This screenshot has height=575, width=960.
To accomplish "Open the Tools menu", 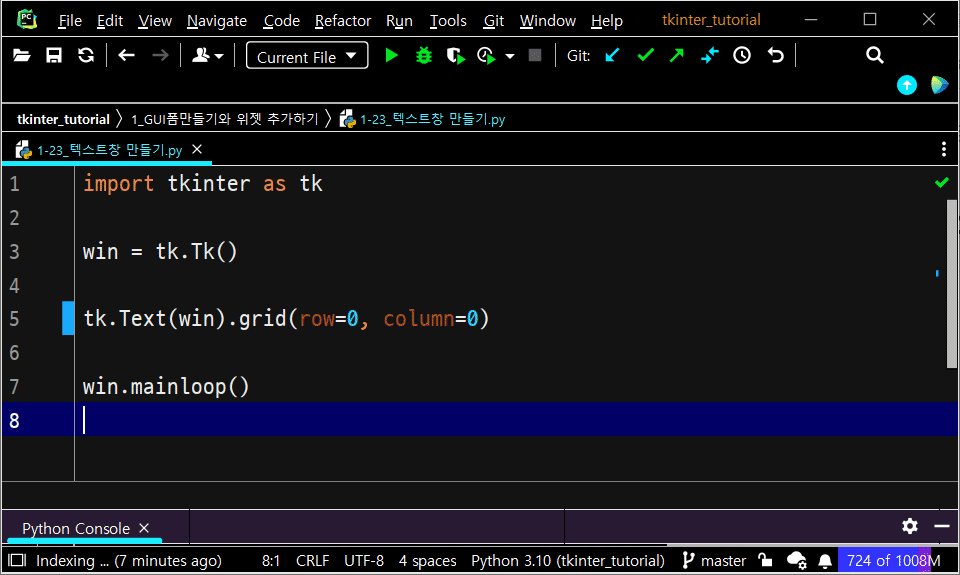I will pos(448,21).
